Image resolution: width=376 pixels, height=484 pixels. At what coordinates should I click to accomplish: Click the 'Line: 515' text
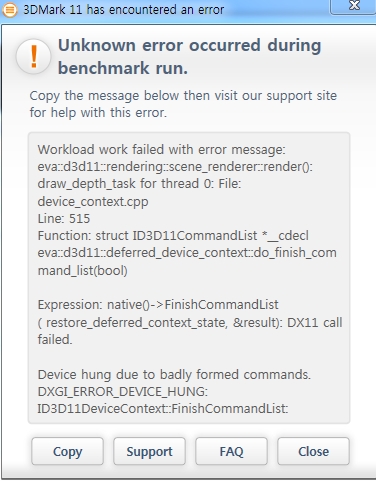pos(64,219)
